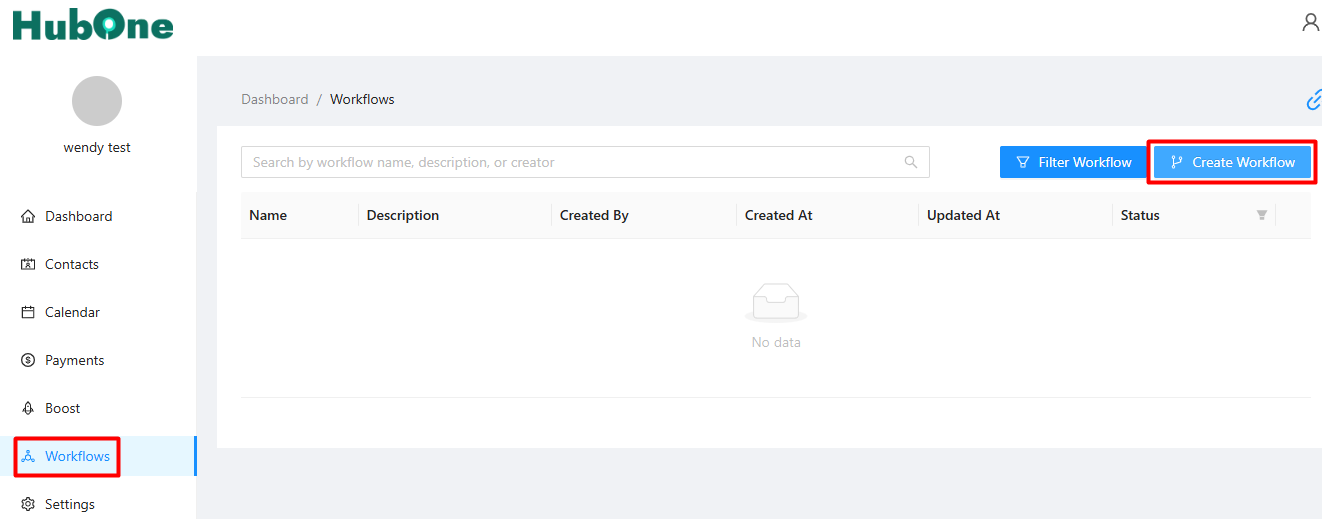Screen dimensions: 1322x519
Task: Click the link icon beside breadcrumb
Action: (1314, 99)
